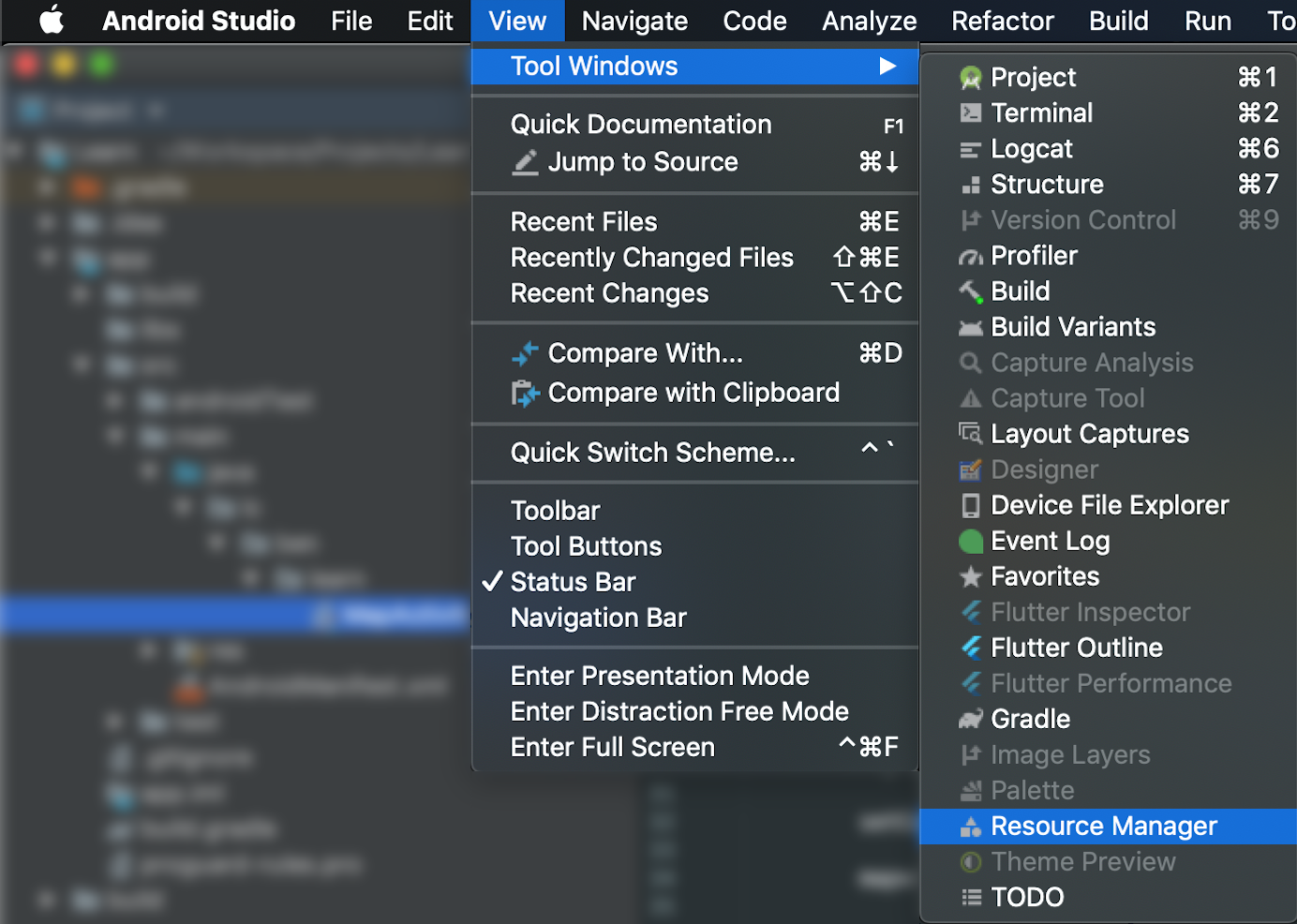The width and height of the screenshot is (1297, 924).
Task: Select Enter Full Screen
Action: [x=694, y=747]
